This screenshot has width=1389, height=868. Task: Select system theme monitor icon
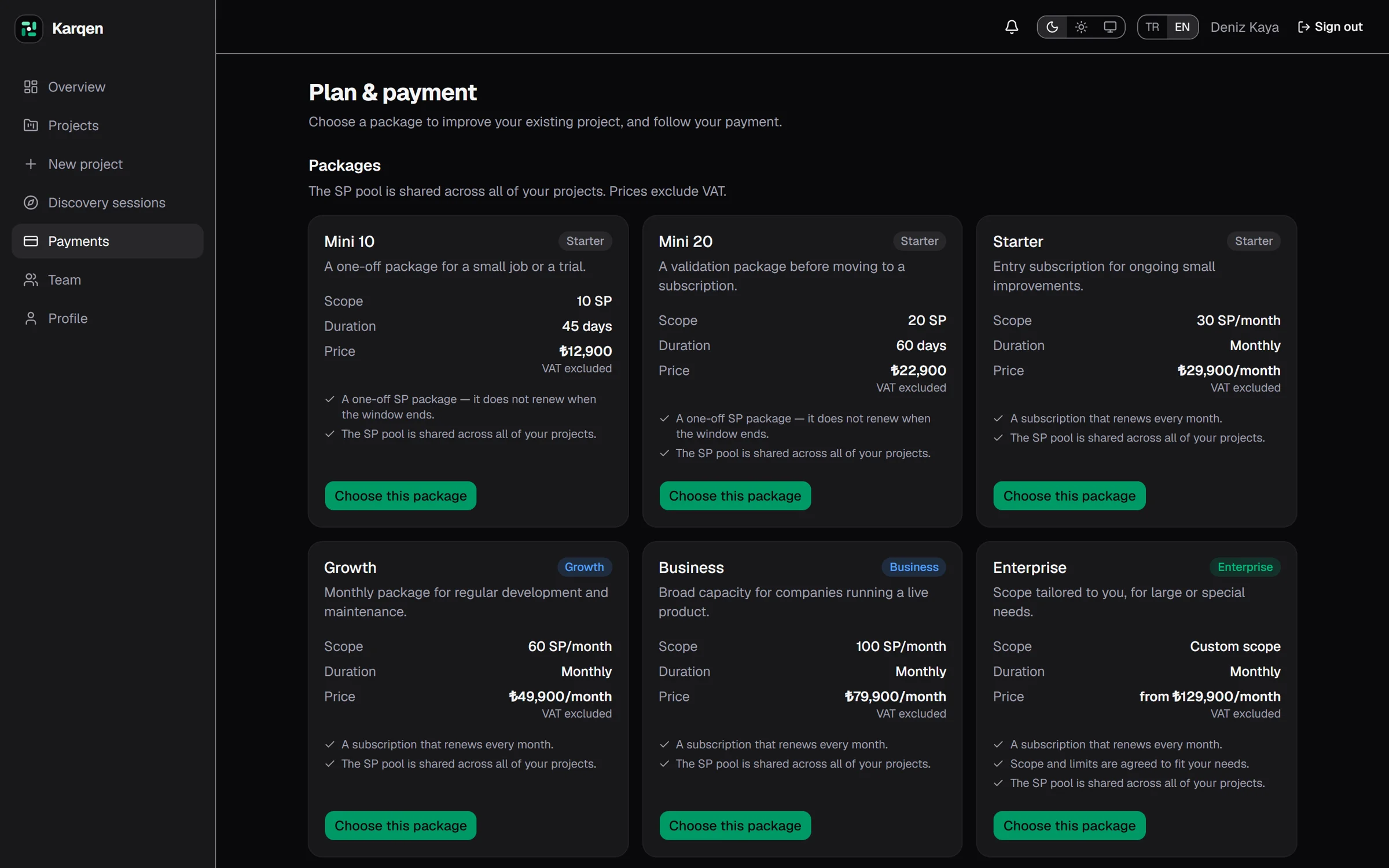coord(1109,27)
